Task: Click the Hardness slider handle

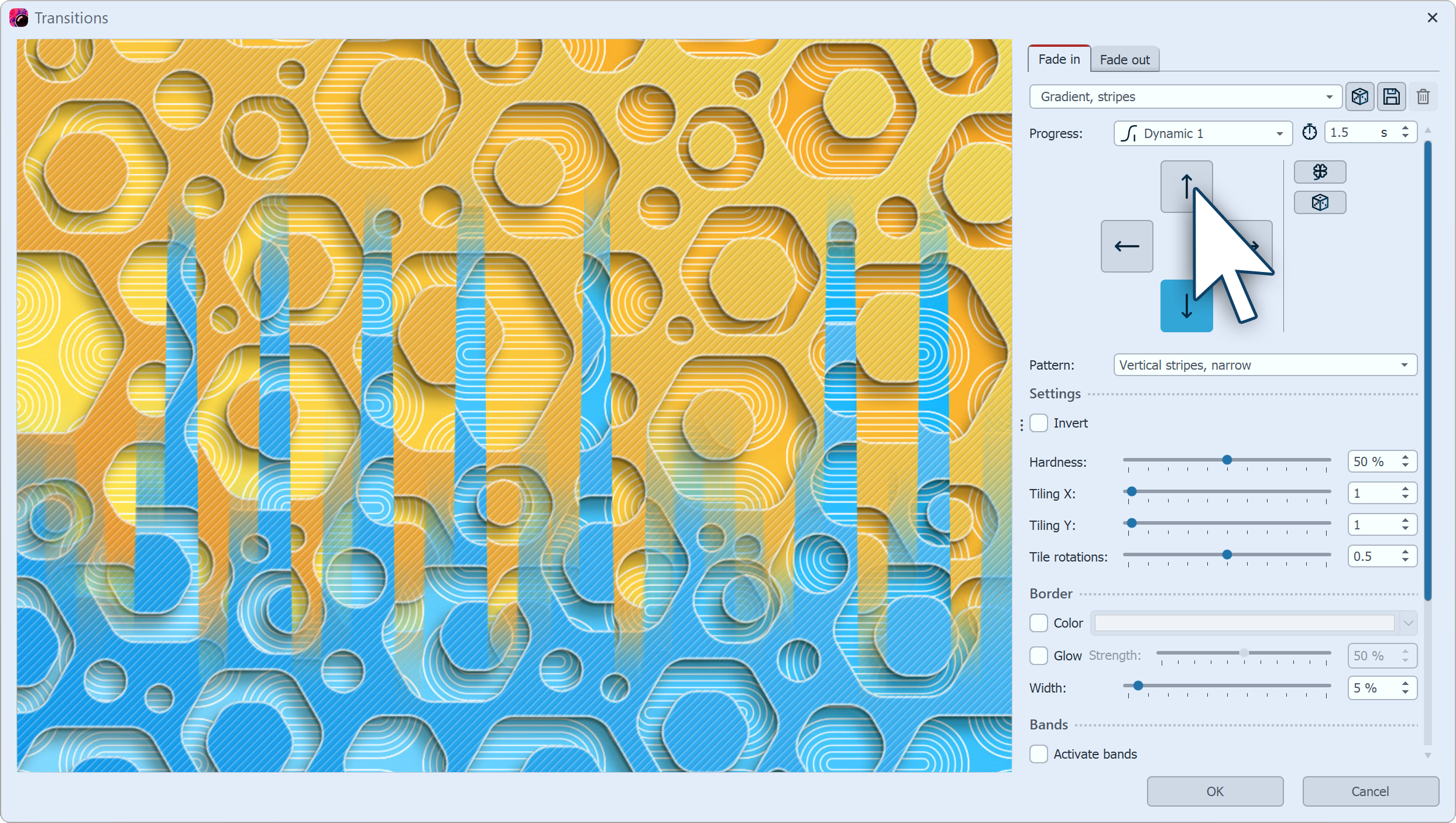Action: 1227,460
